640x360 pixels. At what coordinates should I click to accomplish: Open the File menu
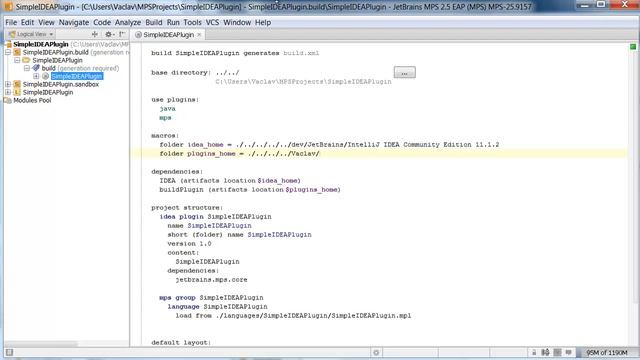point(11,22)
